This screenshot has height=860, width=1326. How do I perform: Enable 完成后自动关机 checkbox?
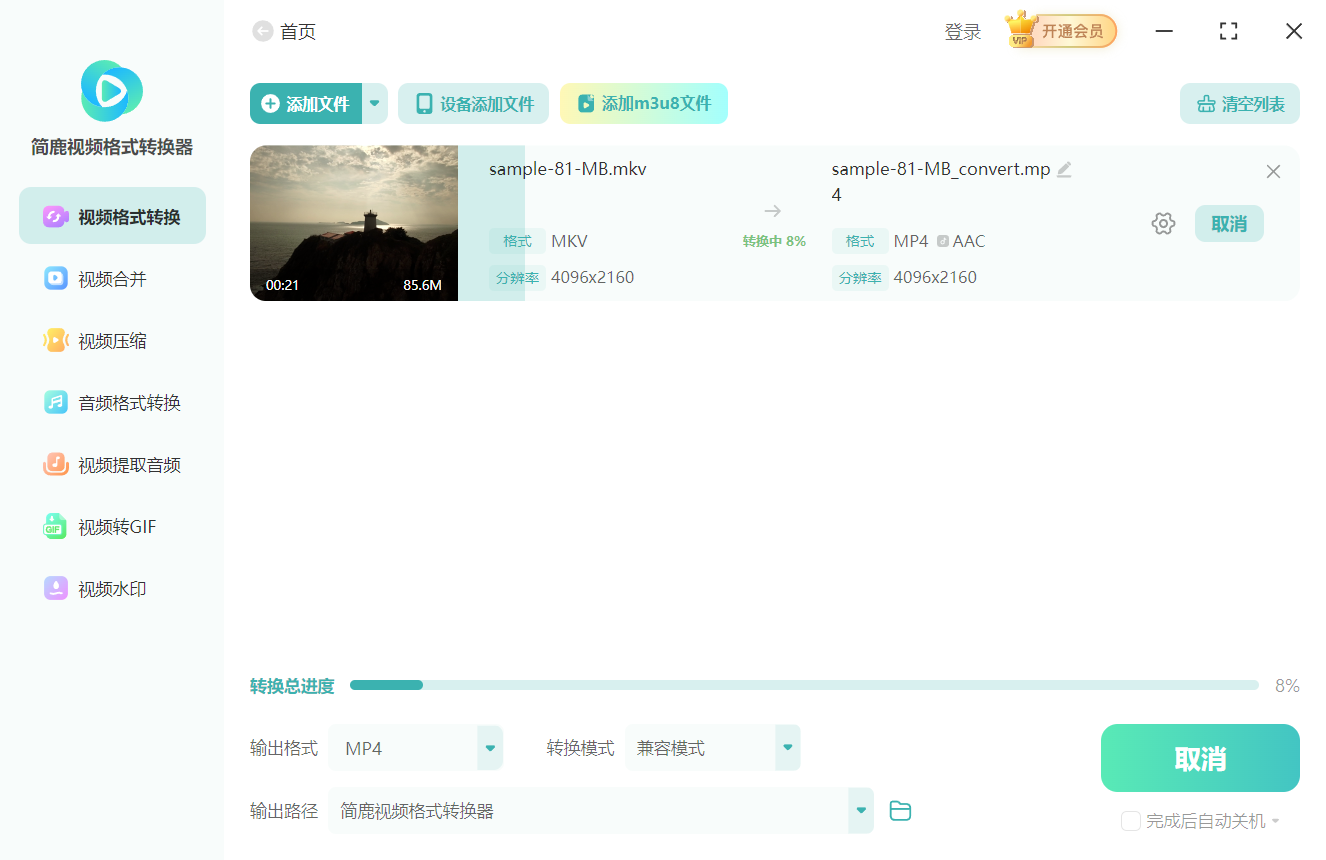click(1131, 821)
